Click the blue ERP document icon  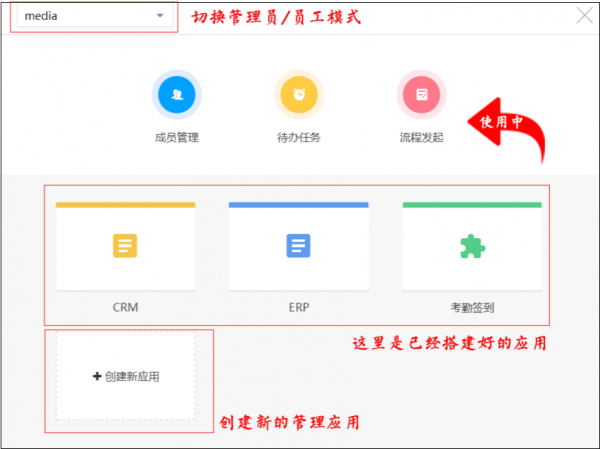[298, 246]
